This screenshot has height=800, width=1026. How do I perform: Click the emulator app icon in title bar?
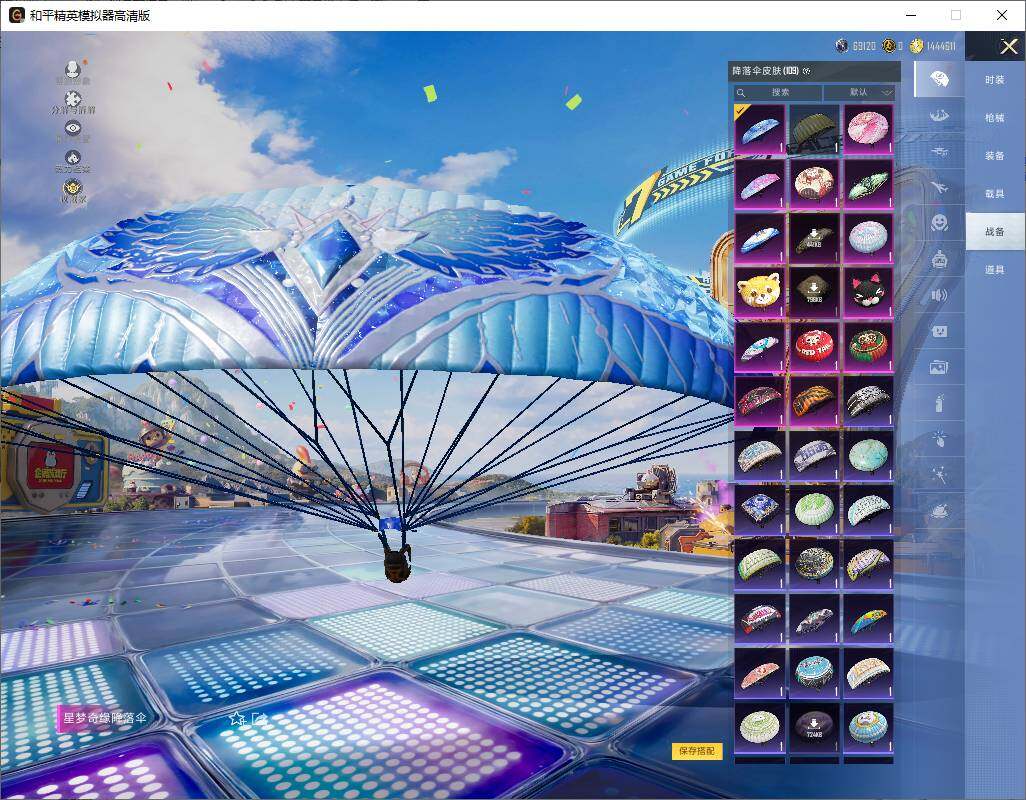pyautogui.click(x=16, y=15)
